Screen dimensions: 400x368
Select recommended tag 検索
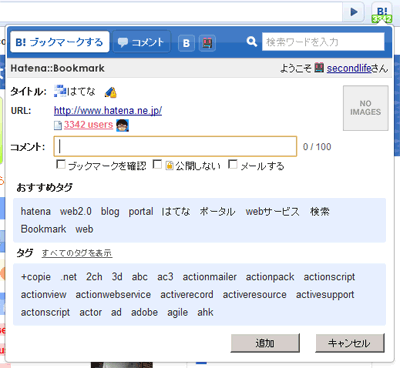click(x=320, y=211)
